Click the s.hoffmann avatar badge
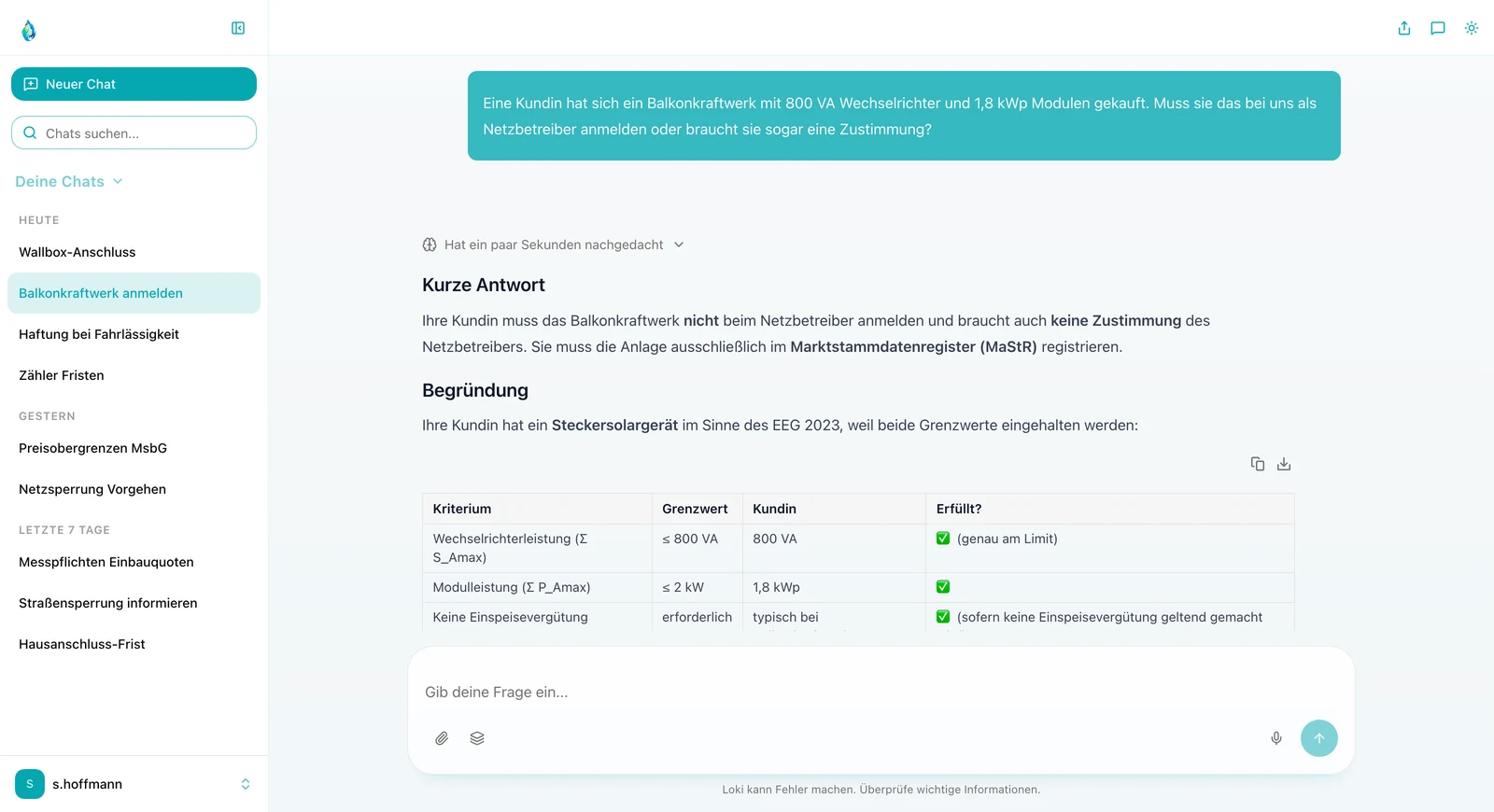The width and height of the screenshot is (1494, 812). 30,784
